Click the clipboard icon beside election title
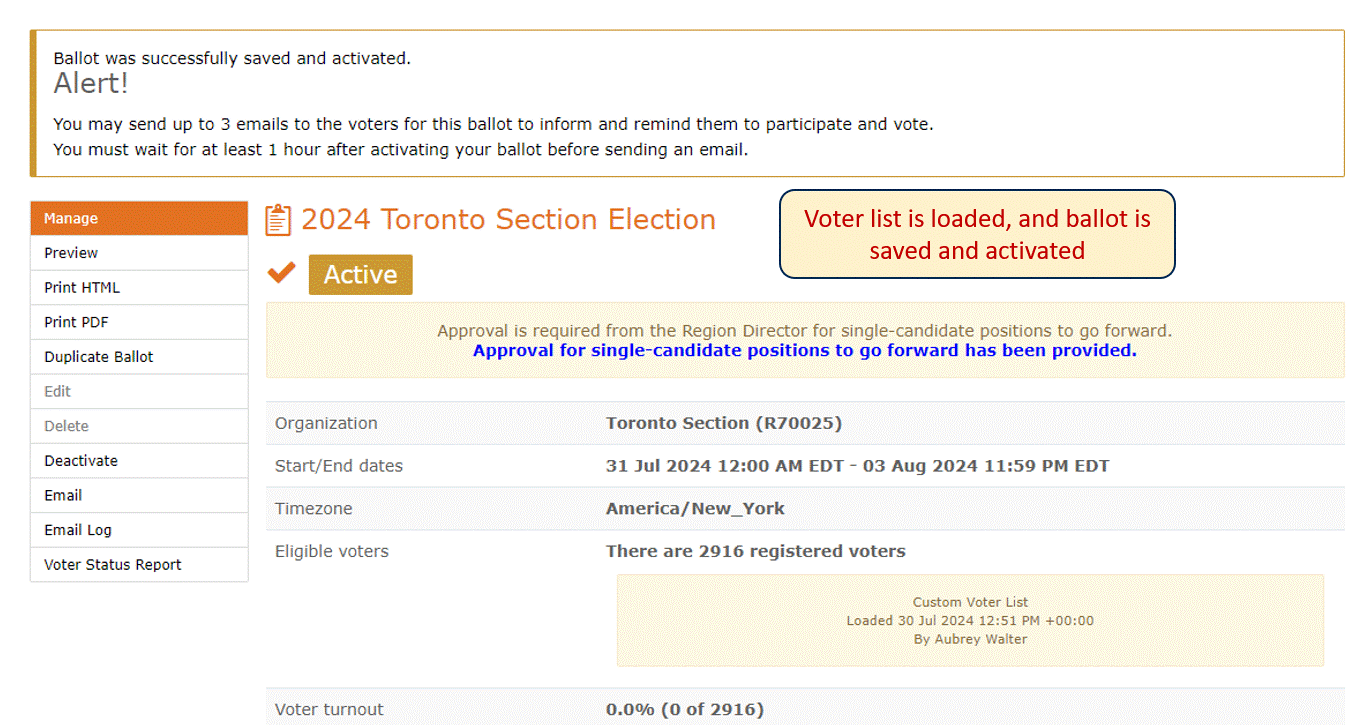 coord(278,220)
